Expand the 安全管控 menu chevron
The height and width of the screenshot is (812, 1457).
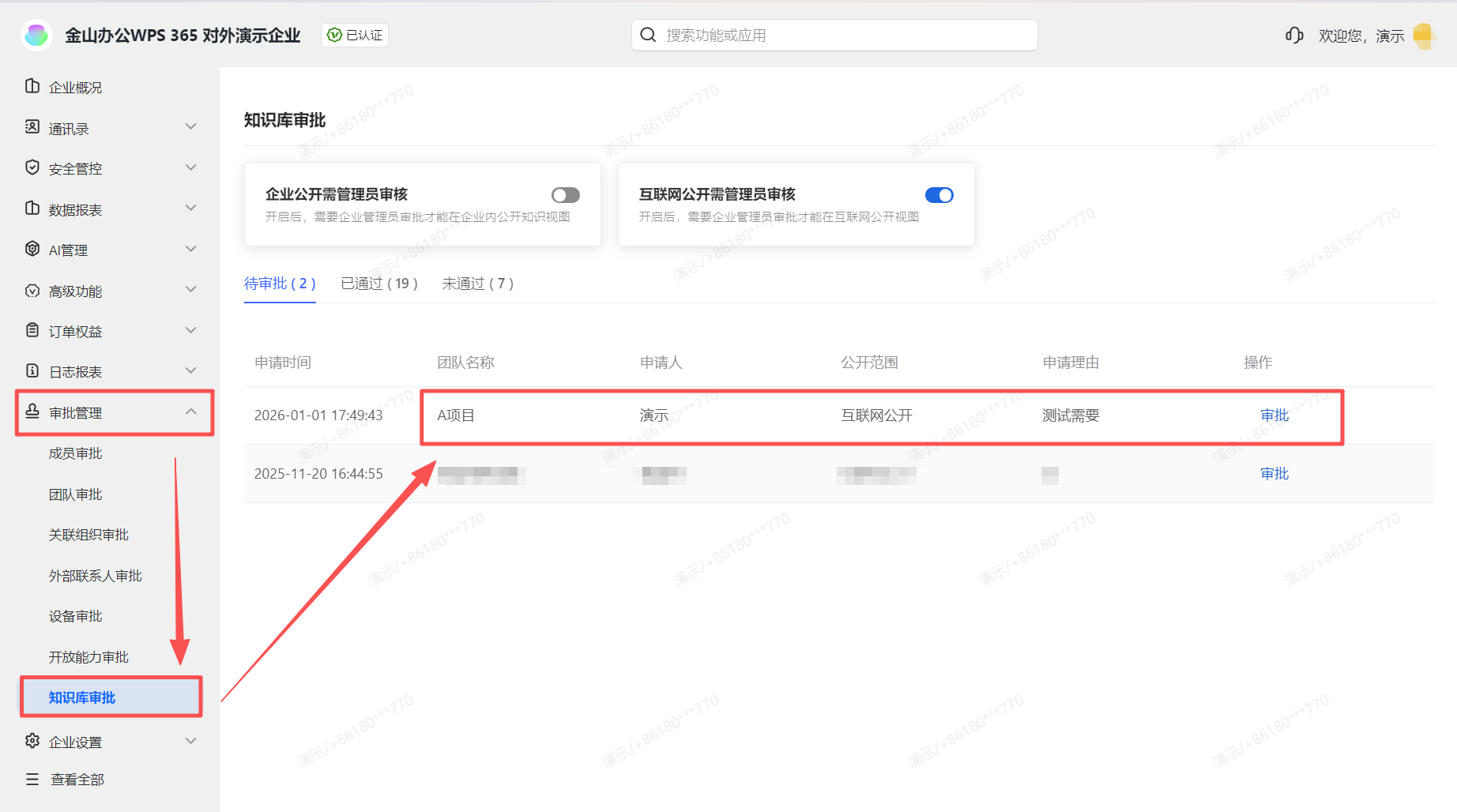click(191, 167)
